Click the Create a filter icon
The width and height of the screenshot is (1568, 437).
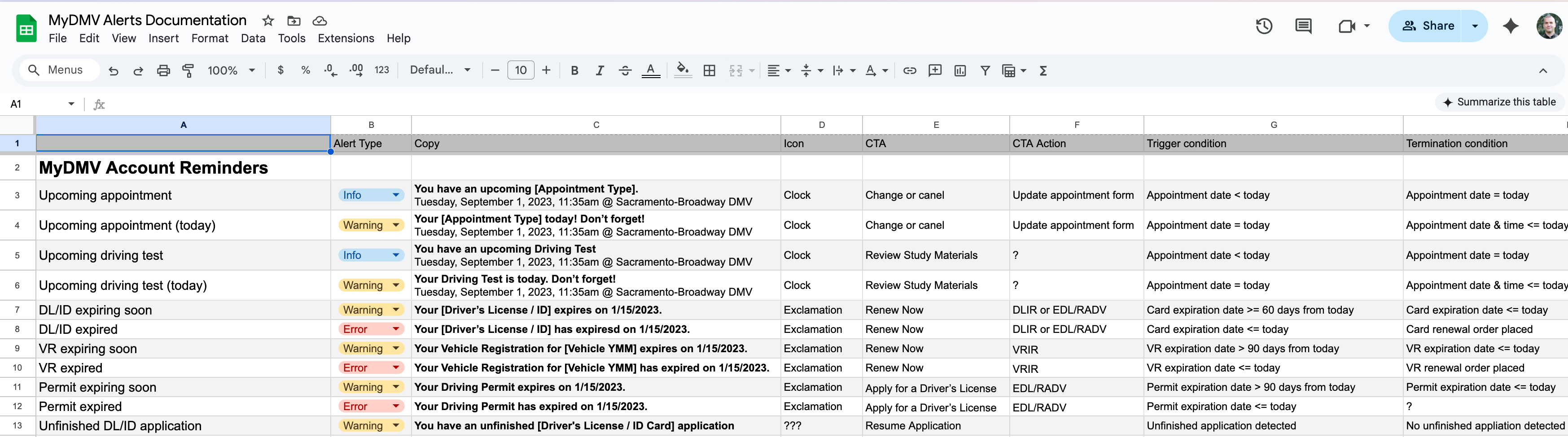[x=985, y=70]
